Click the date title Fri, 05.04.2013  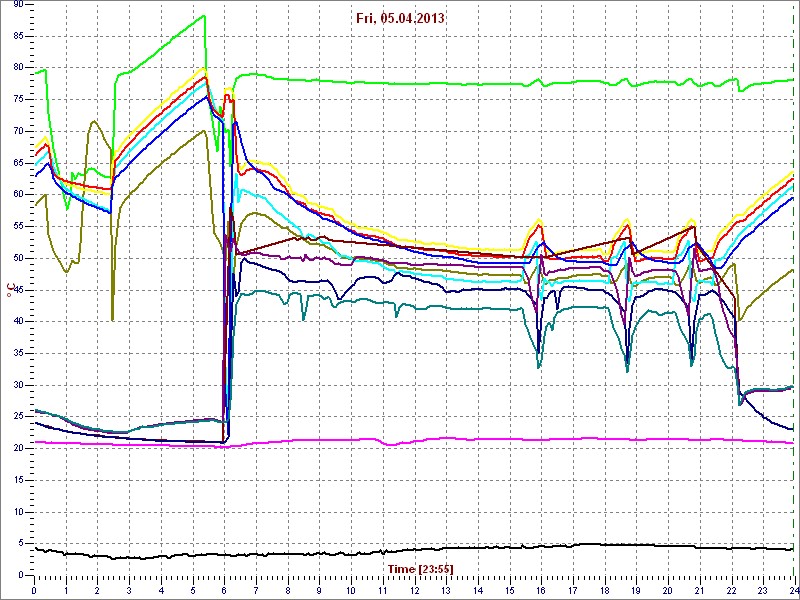401,19
